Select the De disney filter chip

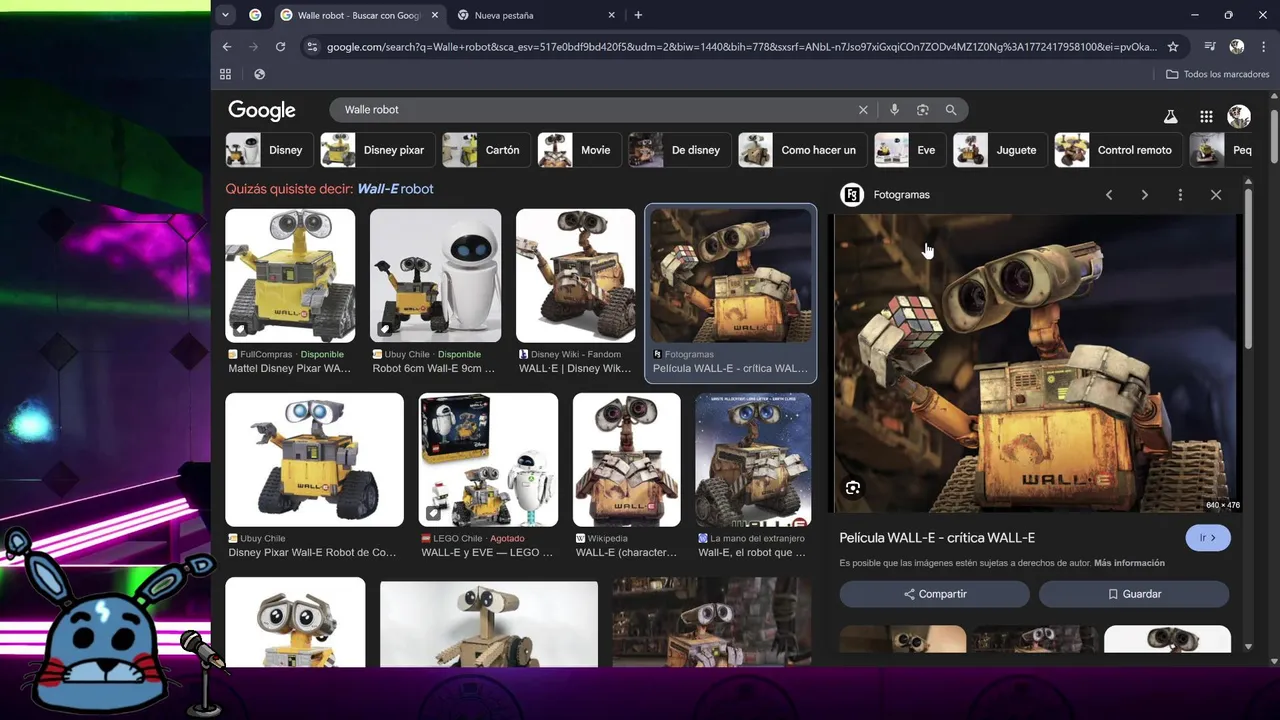680,150
